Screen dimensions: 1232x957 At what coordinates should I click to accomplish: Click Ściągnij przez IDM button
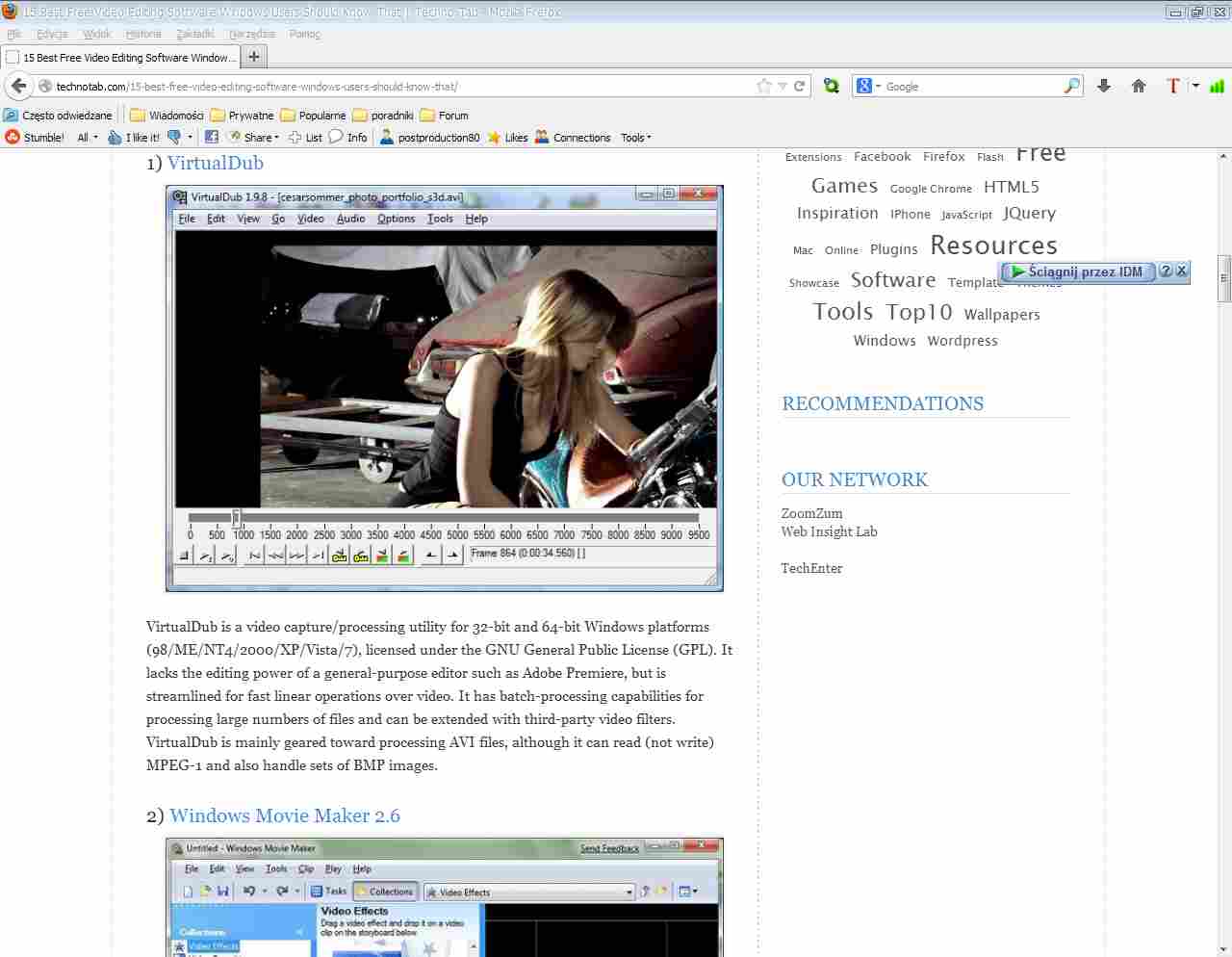coord(1077,272)
